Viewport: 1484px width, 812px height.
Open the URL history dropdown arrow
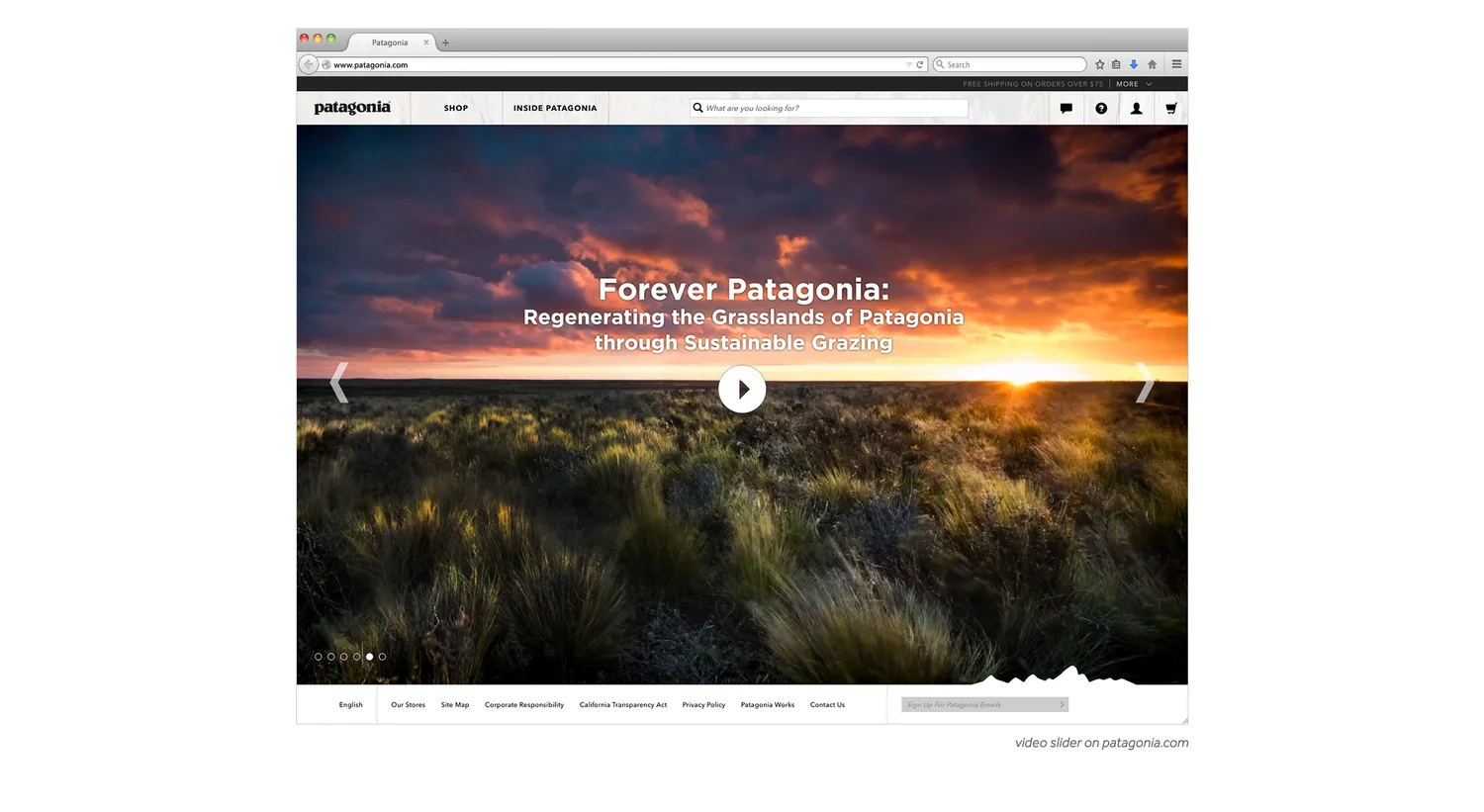click(909, 64)
